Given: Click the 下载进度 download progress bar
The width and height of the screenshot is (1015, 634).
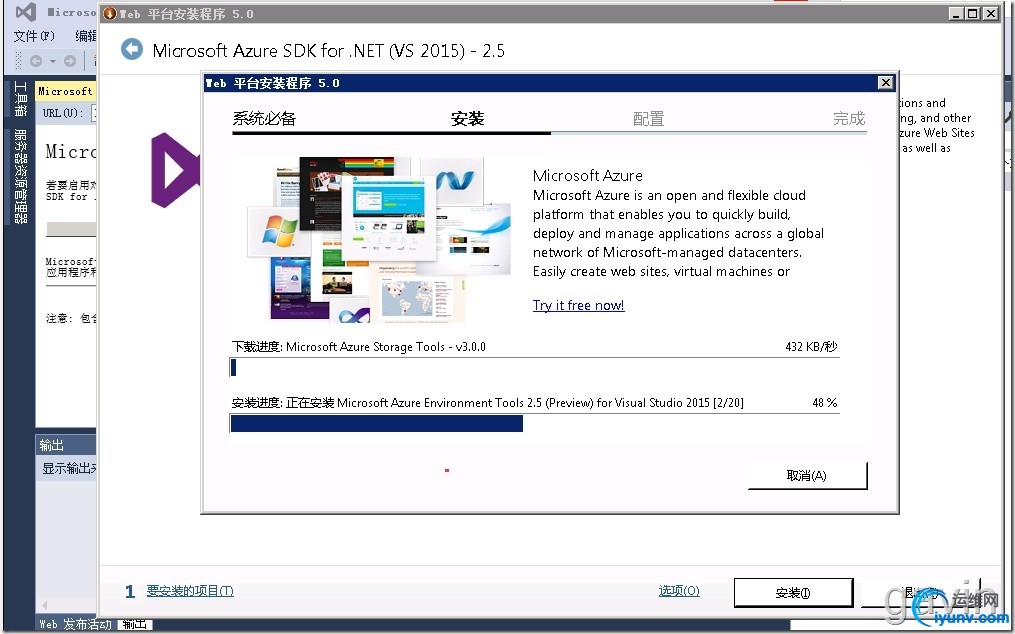Looking at the screenshot, I should pos(535,367).
